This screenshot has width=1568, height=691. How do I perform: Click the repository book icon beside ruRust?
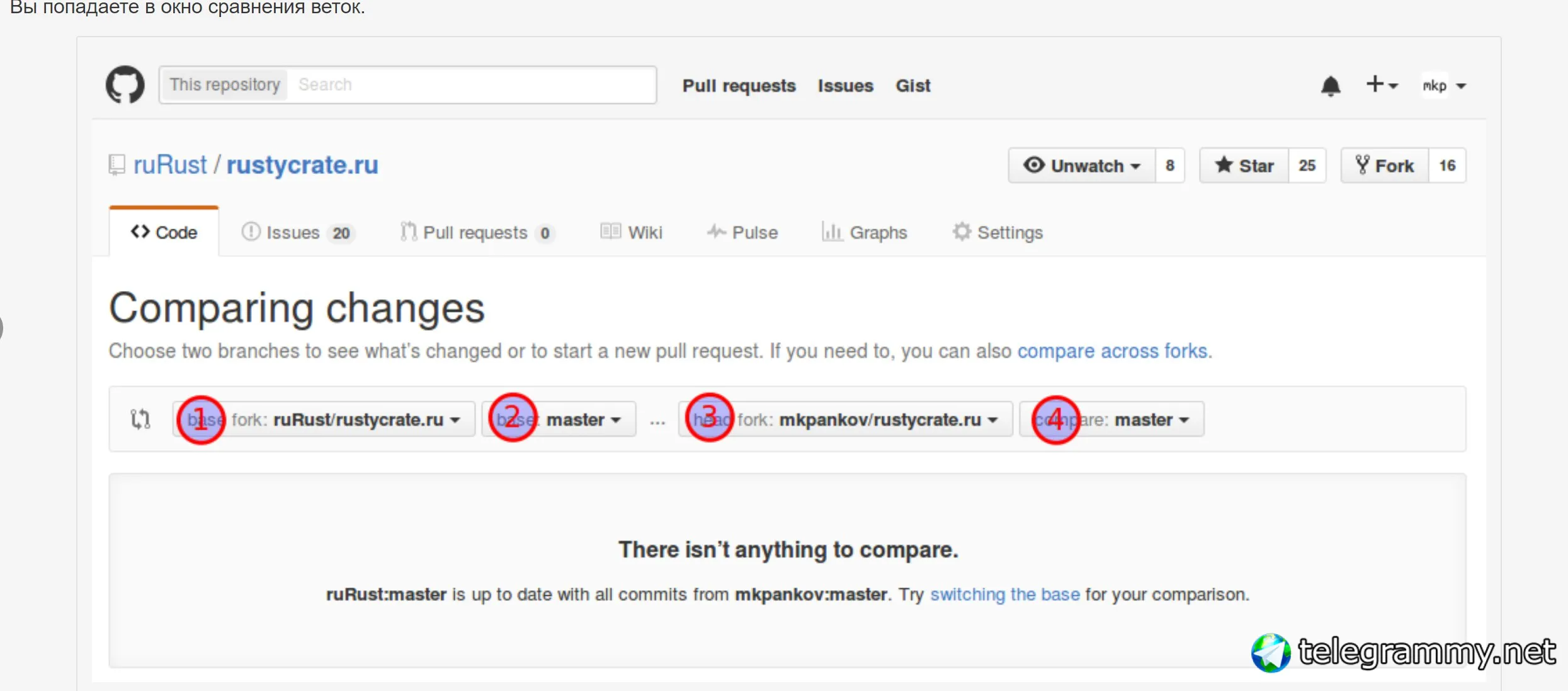pyautogui.click(x=116, y=165)
